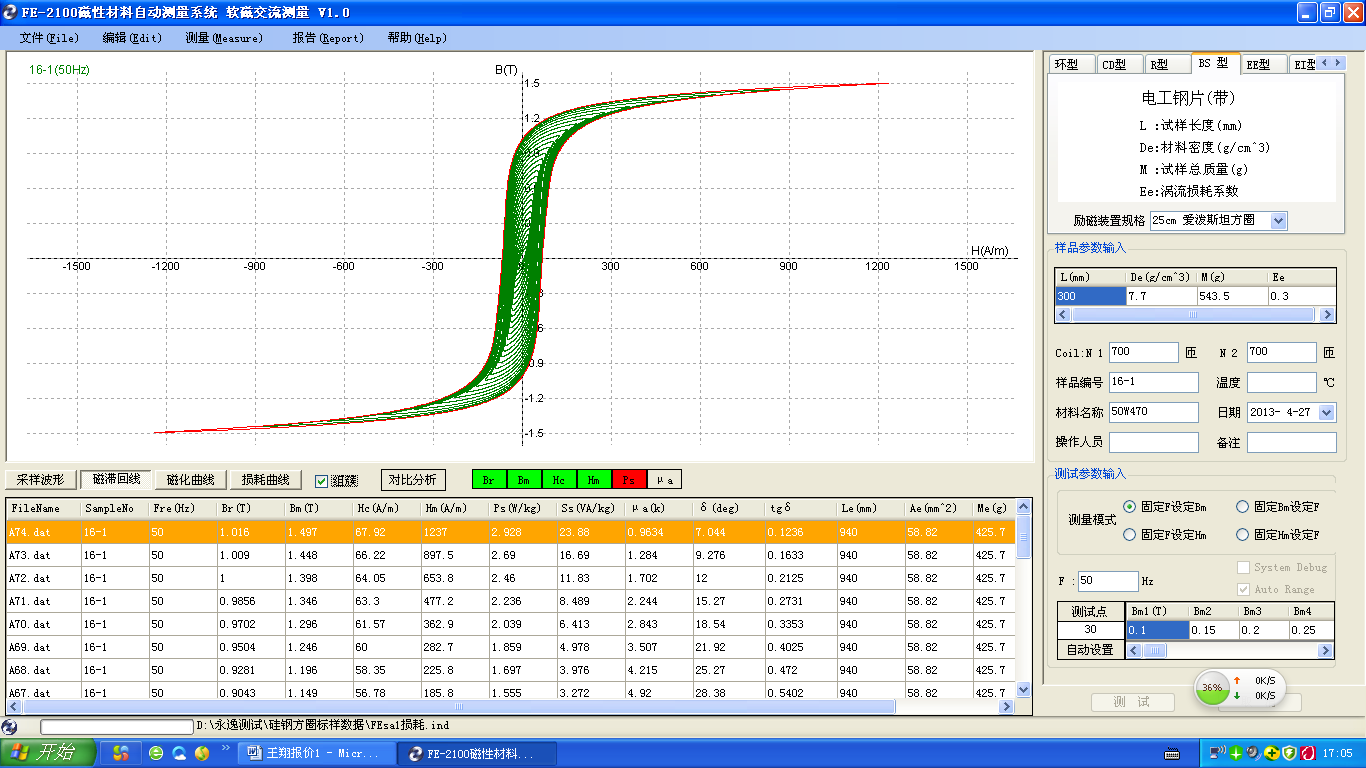
Task: Switch to the R型 sample tab
Action: [x=1166, y=65]
